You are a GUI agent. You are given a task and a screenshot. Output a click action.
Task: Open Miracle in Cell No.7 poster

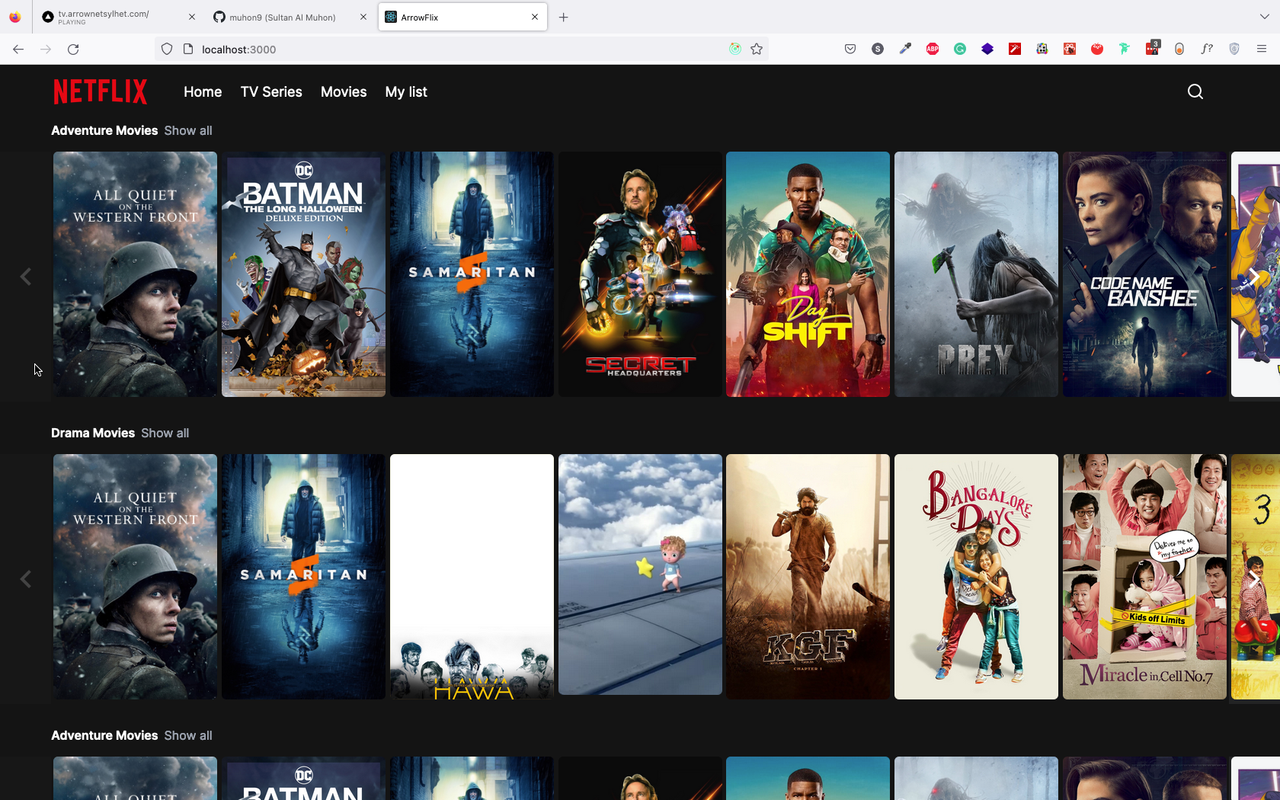coord(1144,577)
